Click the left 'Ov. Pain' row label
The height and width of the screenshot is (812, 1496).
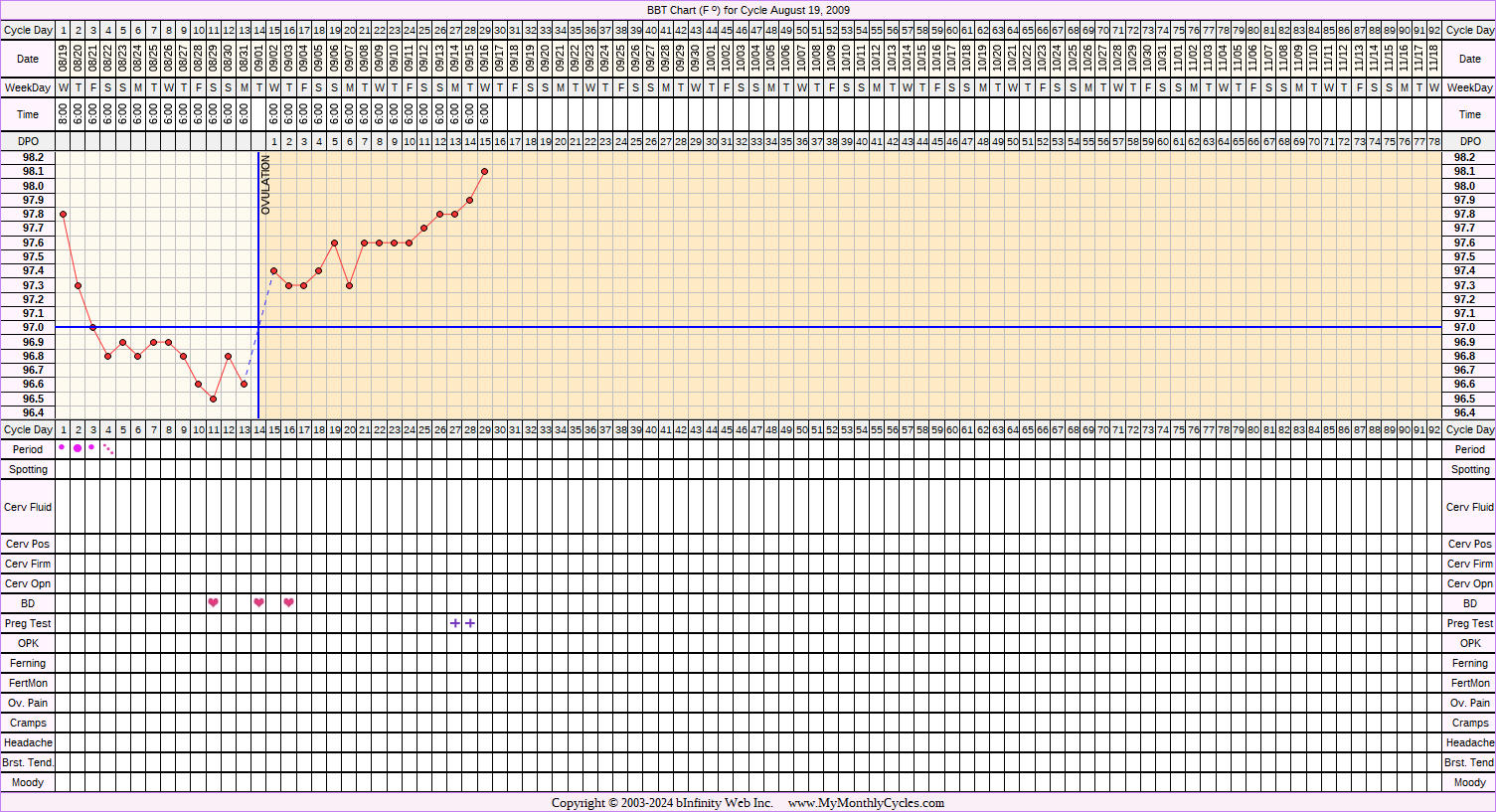[28, 703]
